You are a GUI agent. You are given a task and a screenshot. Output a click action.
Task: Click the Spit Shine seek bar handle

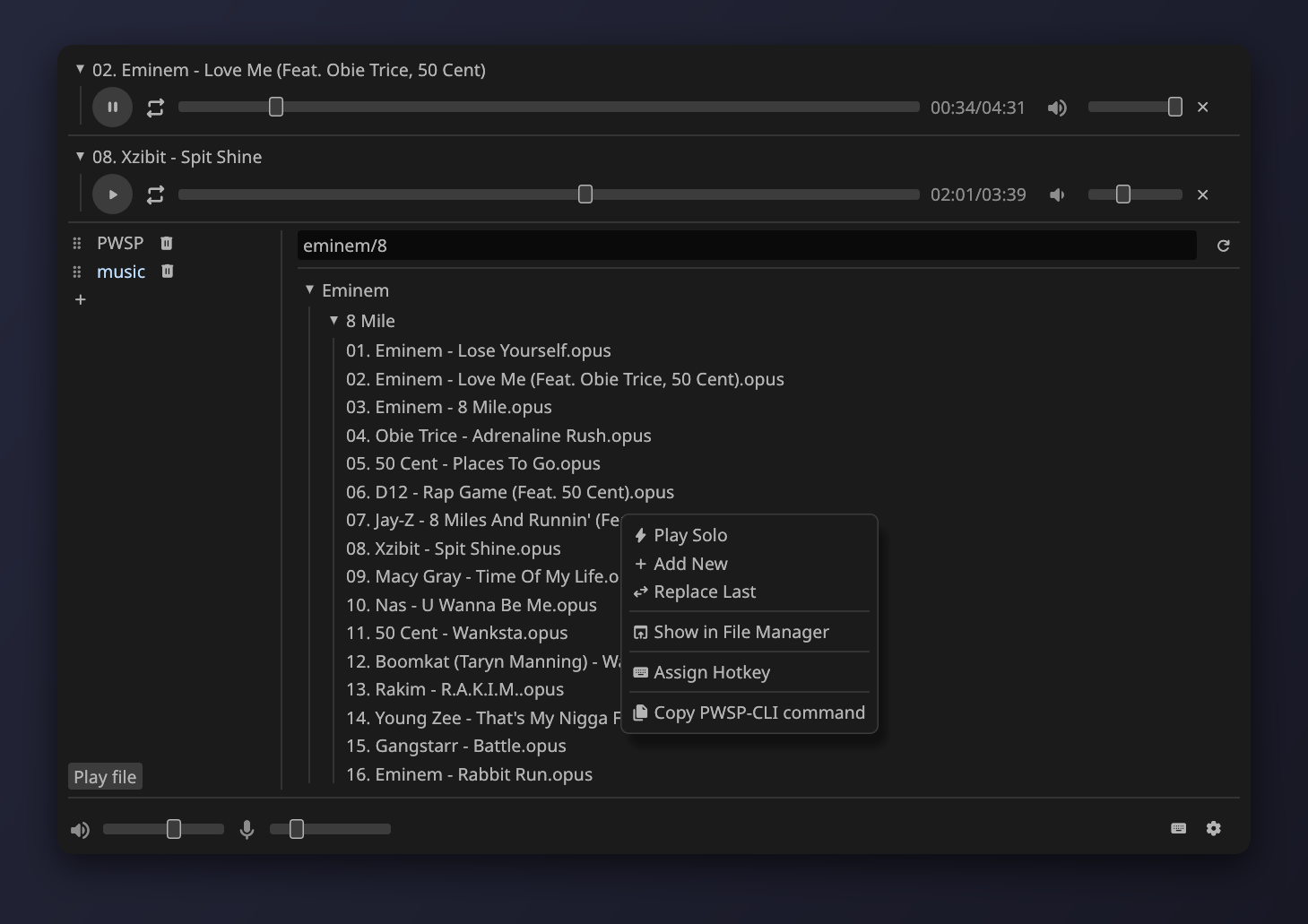(585, 194)
